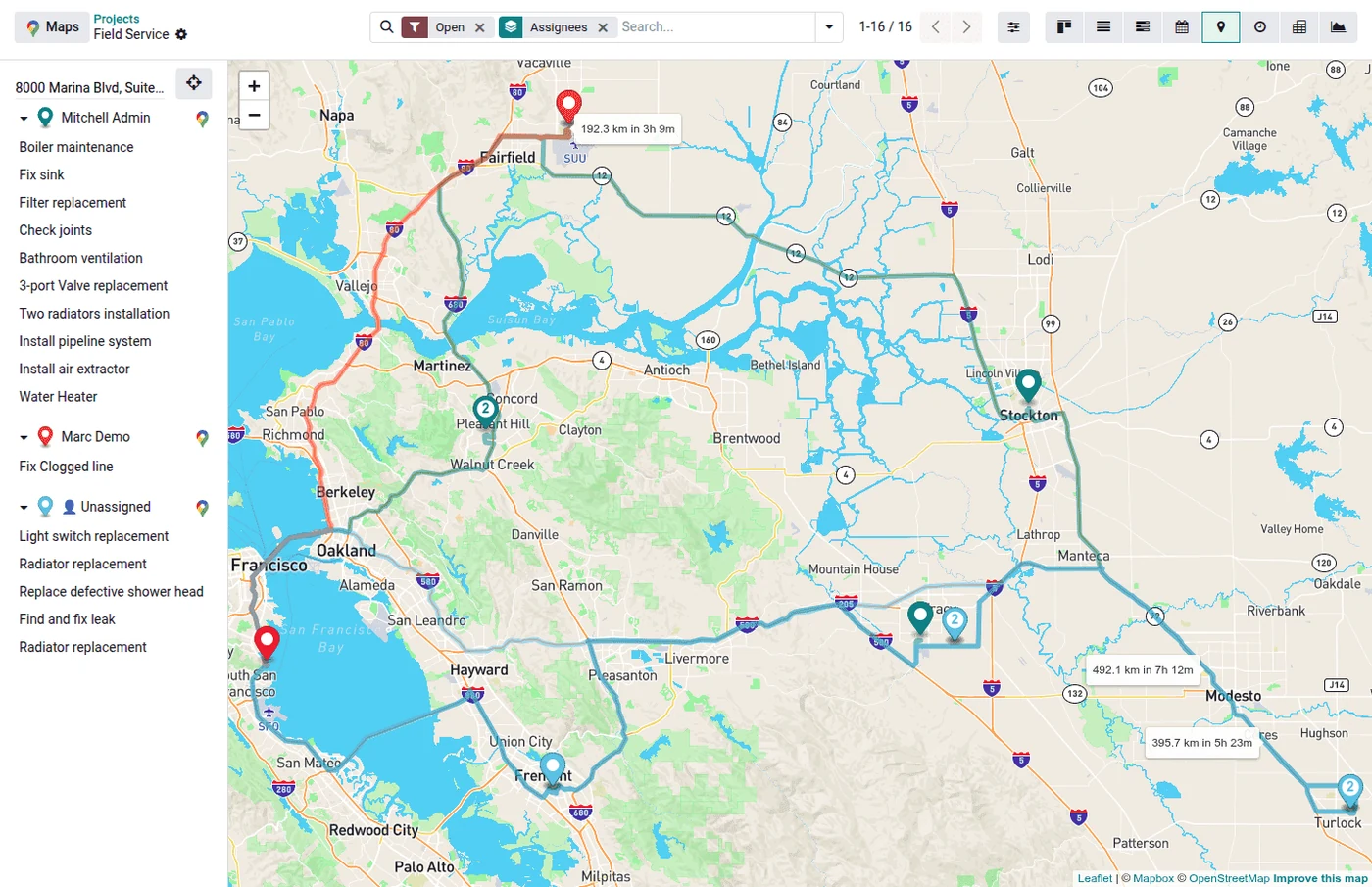Viewport: 1372px width, 887px height.
Task: Open the Maps app menu
Action: point(51,27)
